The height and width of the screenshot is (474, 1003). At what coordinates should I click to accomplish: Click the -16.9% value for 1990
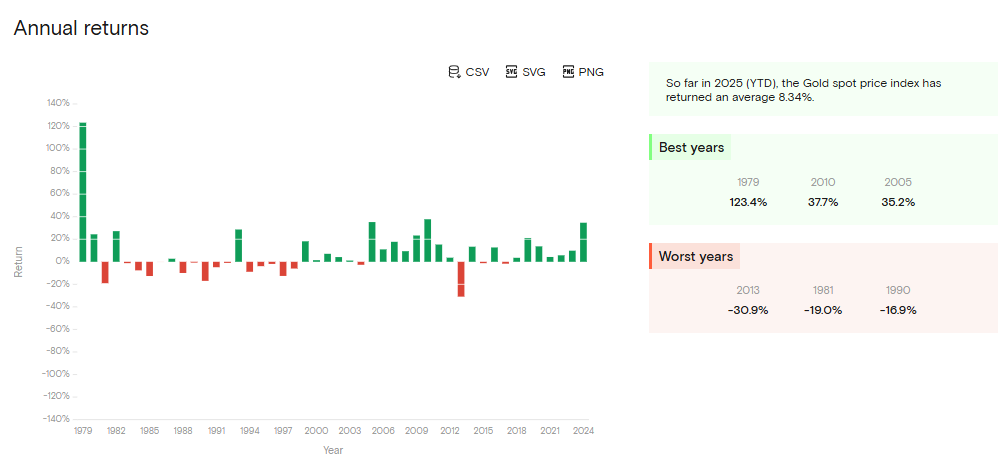click(x=898, y=310)
